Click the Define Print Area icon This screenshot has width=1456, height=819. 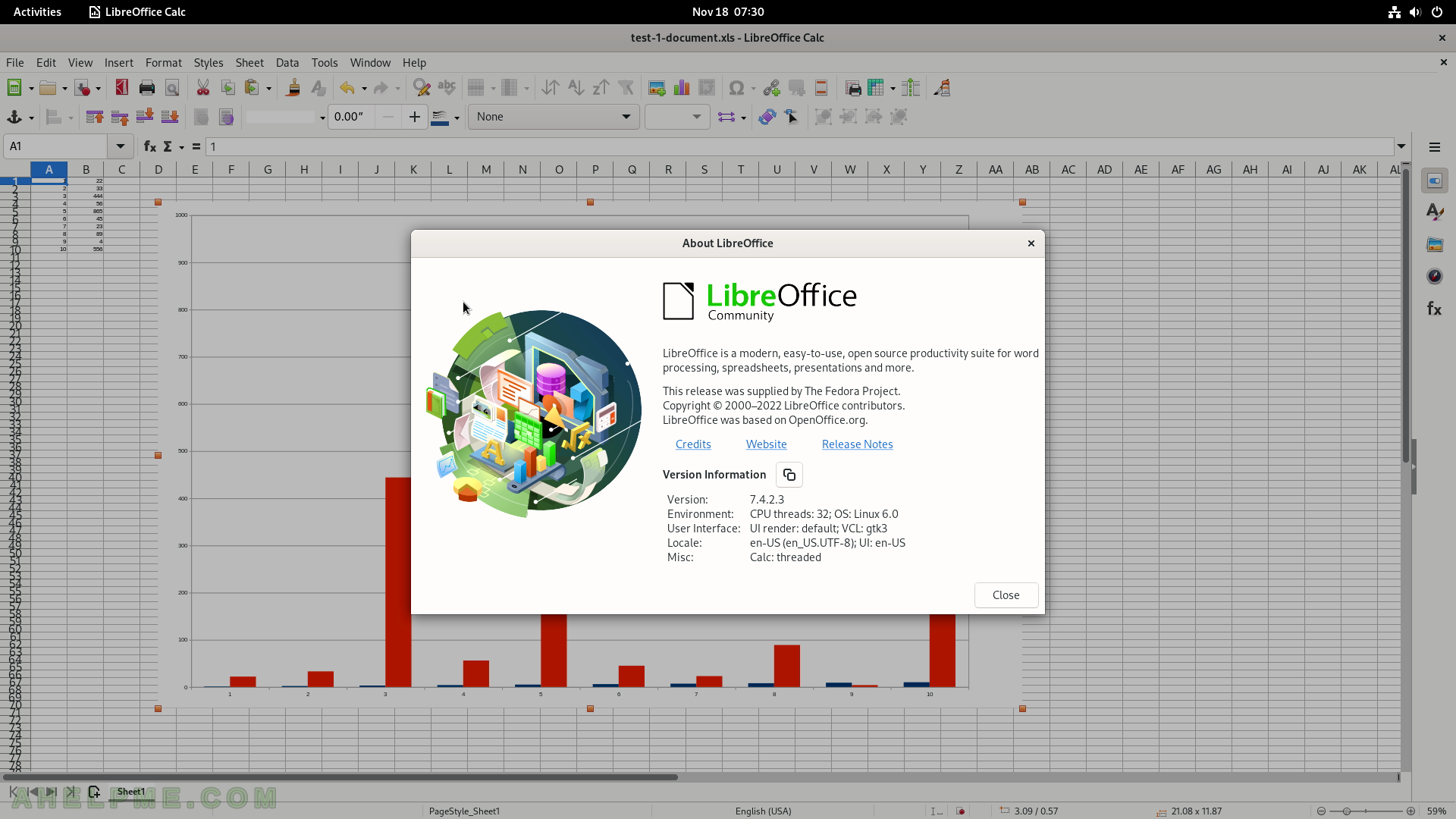(853, 88)
